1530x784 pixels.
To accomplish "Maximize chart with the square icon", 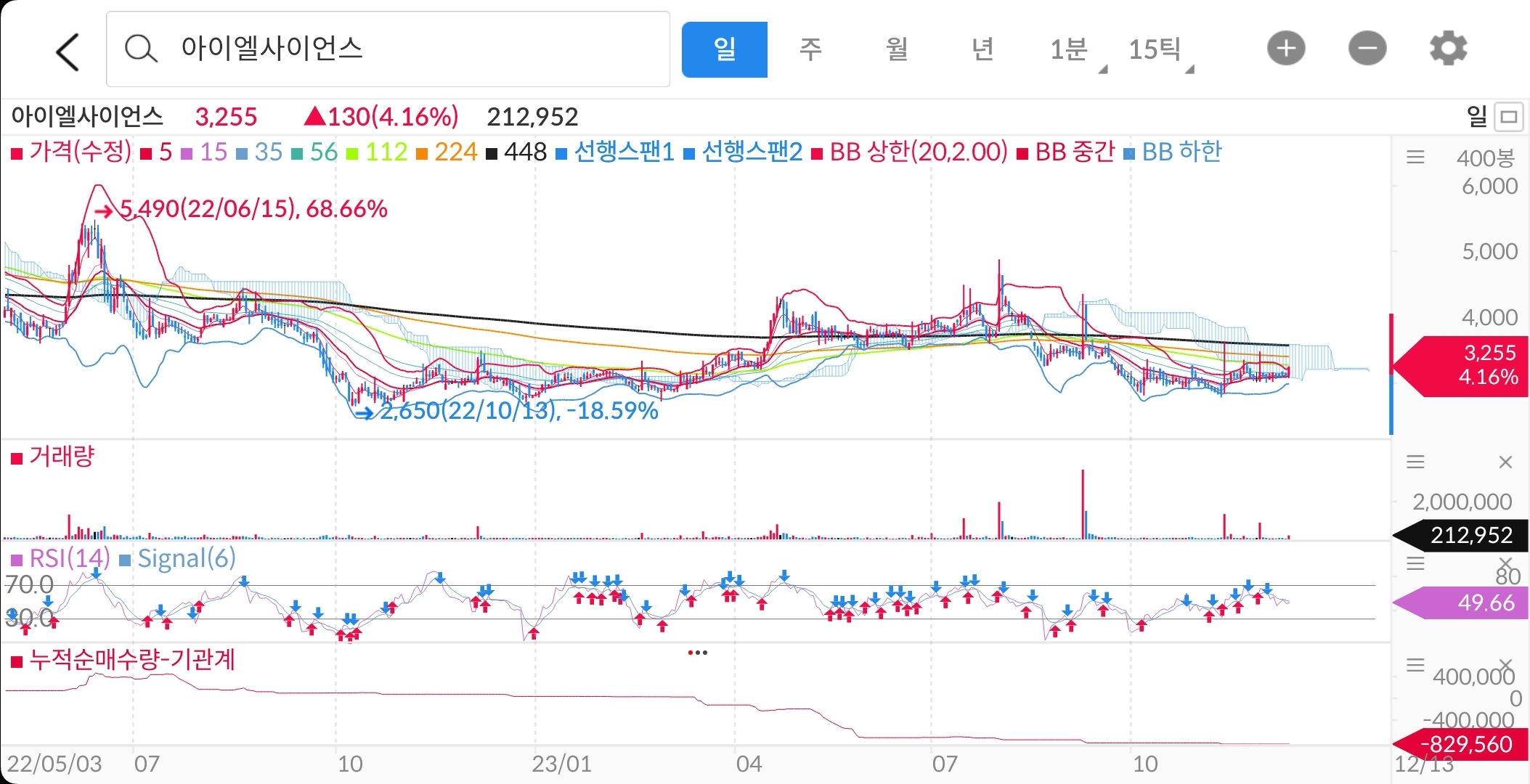I will coord(1510,116).
